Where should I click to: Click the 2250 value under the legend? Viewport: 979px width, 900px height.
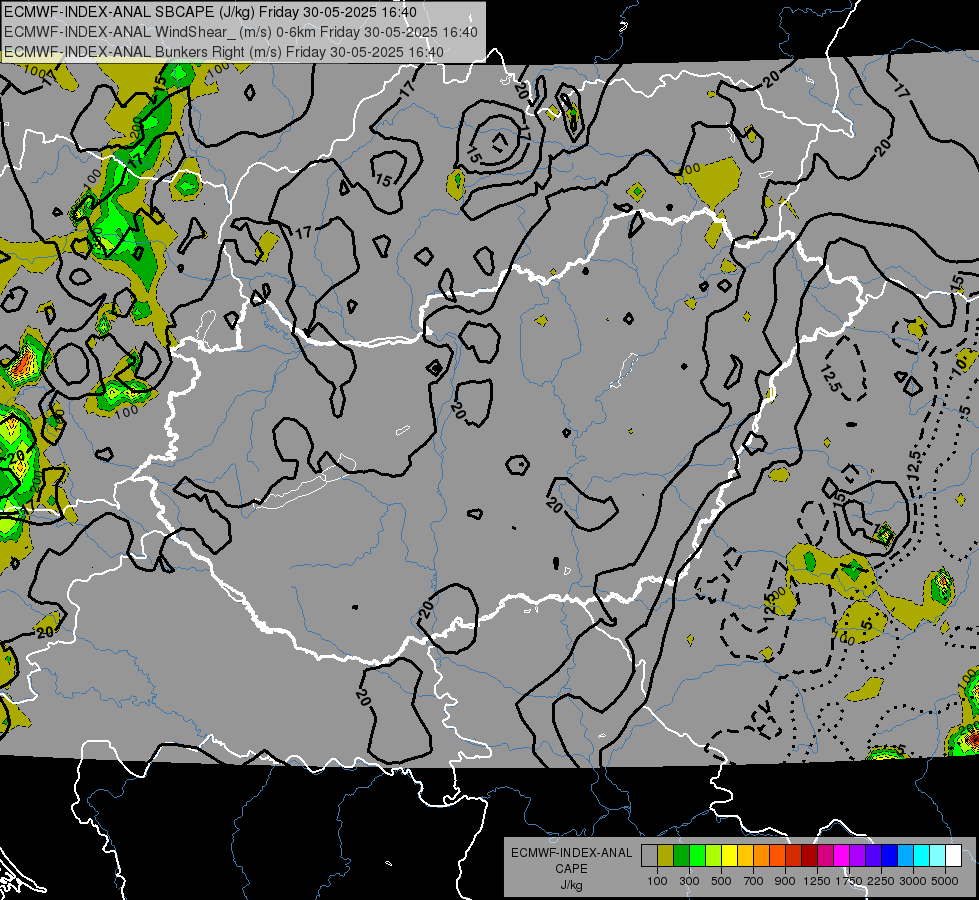(x=881, y=881)
